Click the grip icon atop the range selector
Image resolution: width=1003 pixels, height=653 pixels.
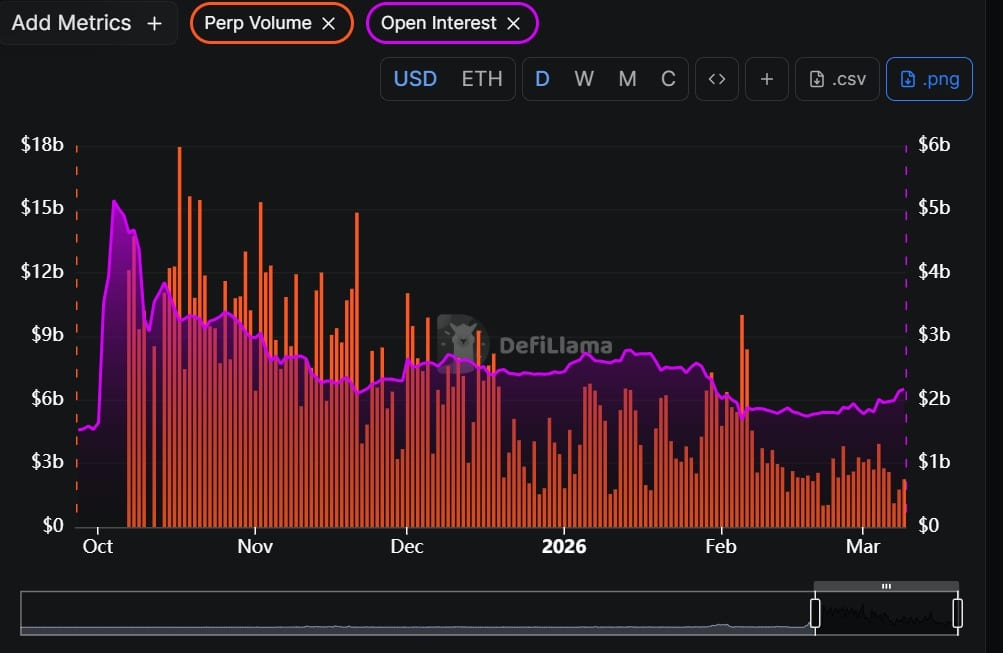coord(886,586)
